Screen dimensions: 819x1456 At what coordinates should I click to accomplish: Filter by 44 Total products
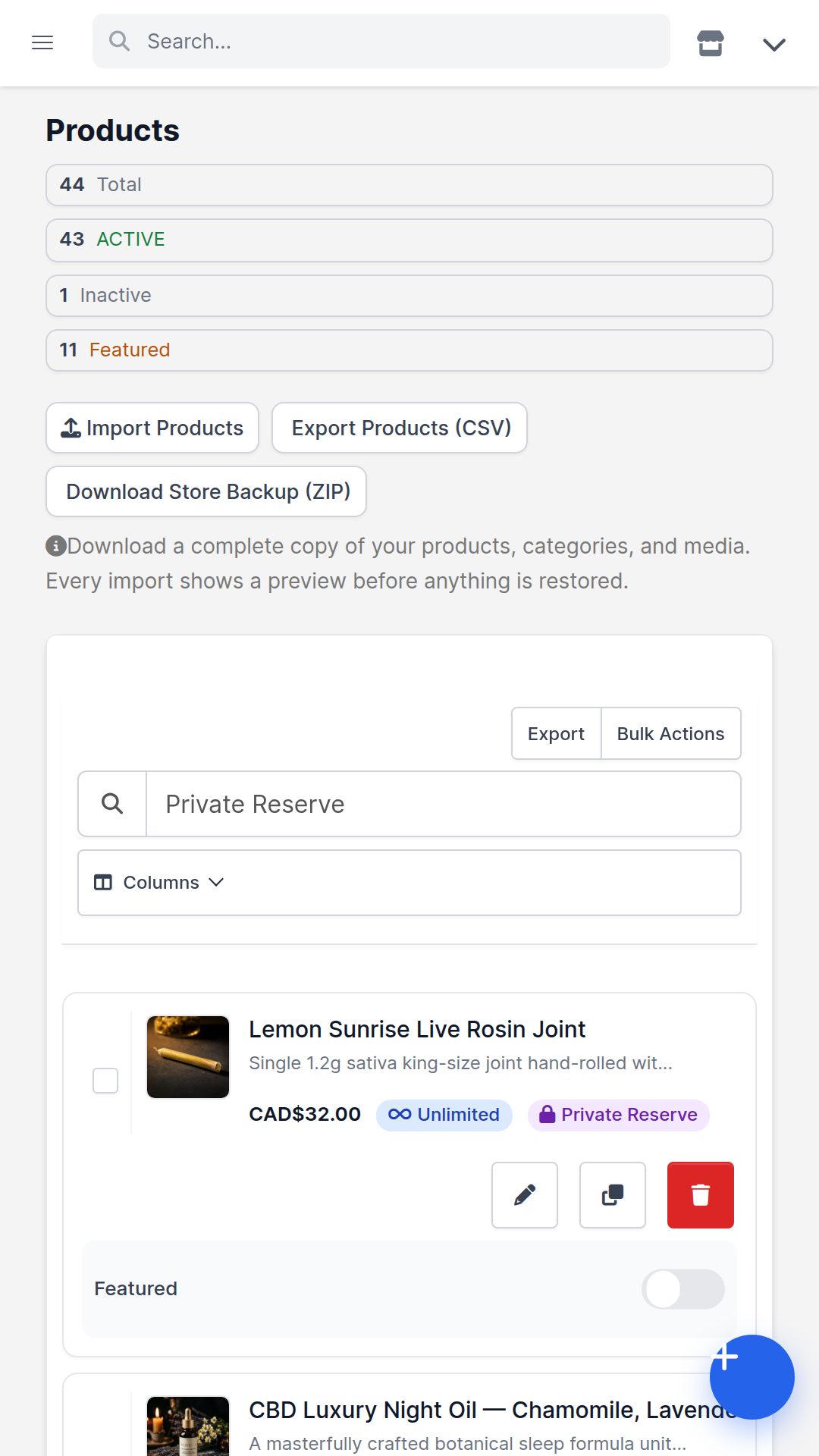[x=409, y=185]
